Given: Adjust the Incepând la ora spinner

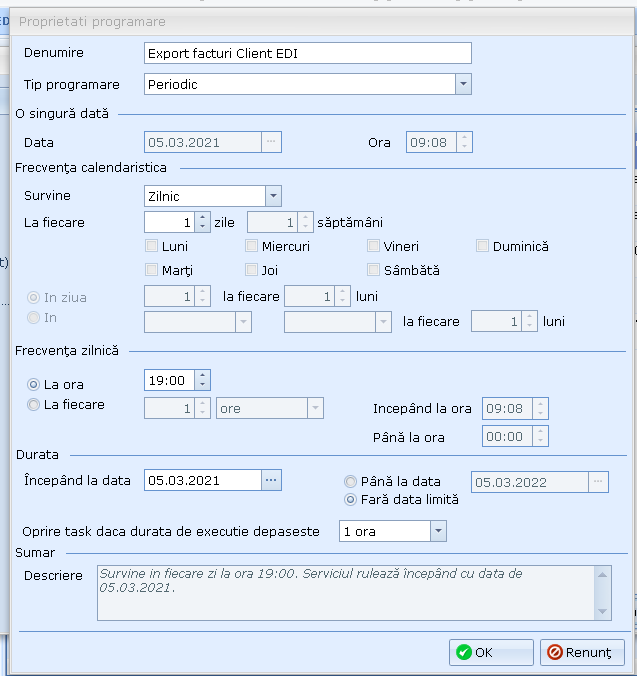Looking at the screenshot, I should coord(540,408).
